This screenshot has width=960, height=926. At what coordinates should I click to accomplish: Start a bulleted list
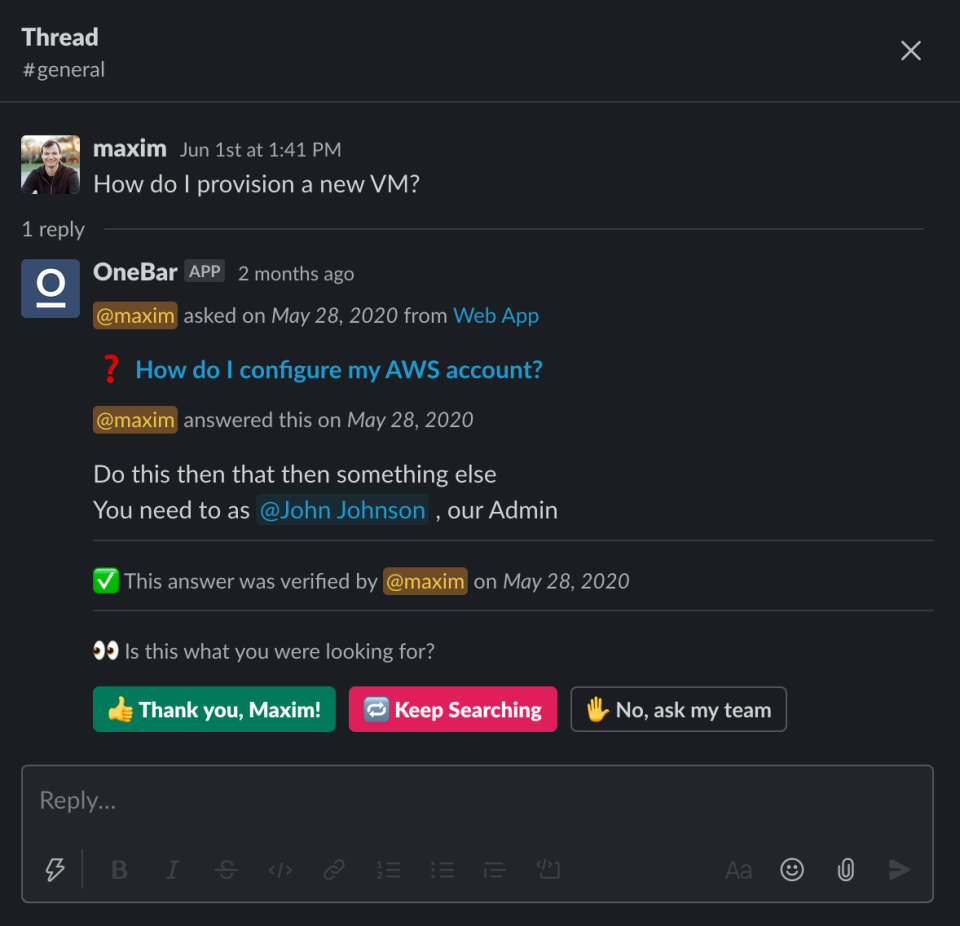pos(442,870)
